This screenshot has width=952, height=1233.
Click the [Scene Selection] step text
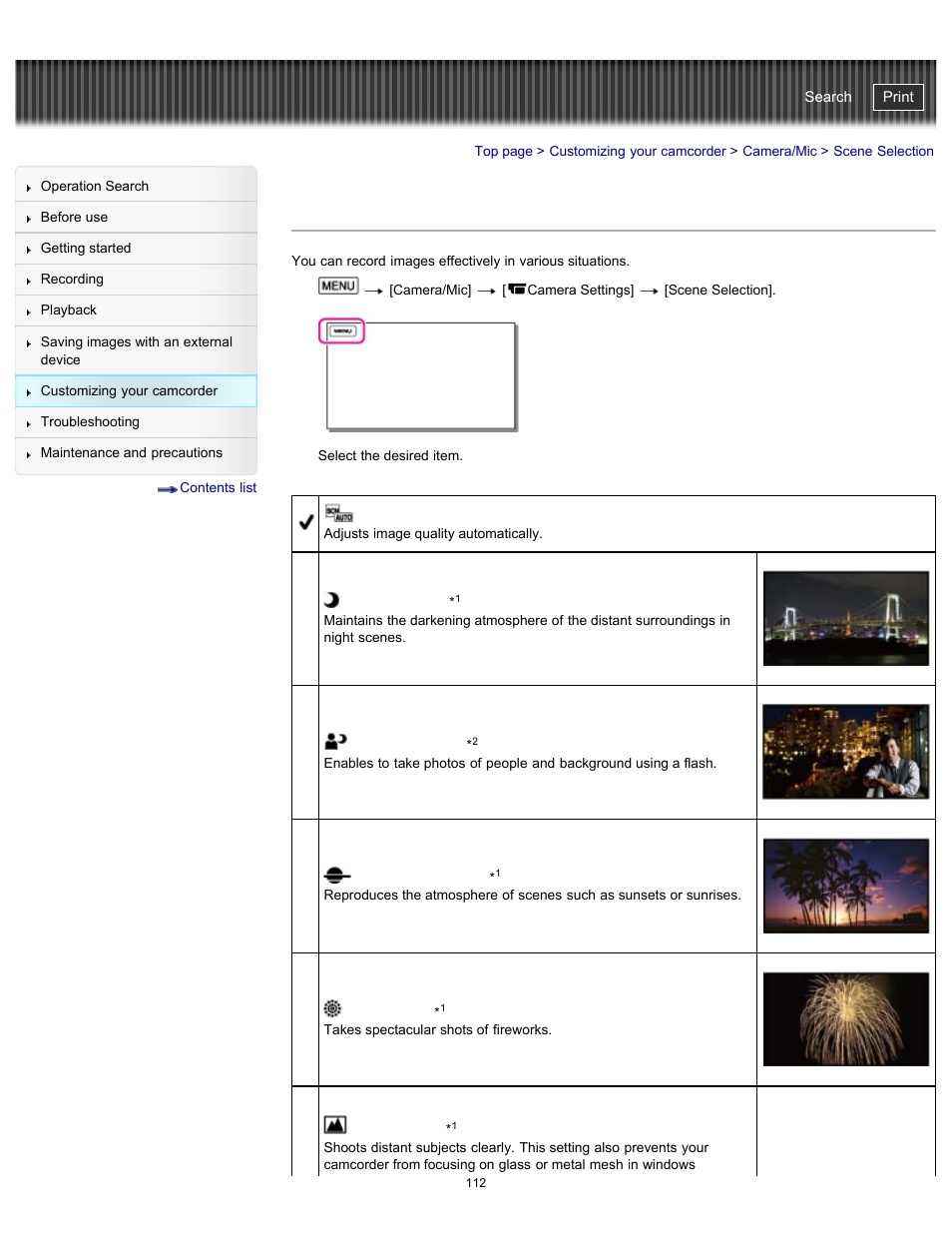tap(719, 290)
